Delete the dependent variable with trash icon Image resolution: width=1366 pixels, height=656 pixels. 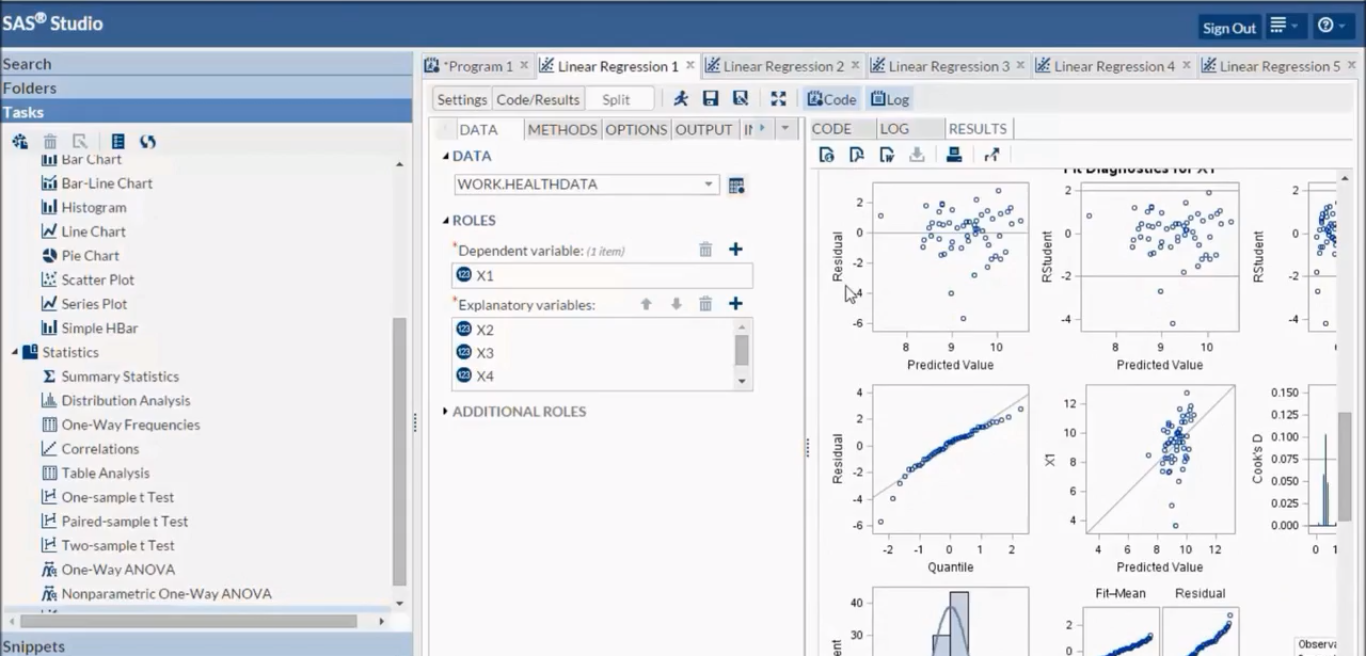705,249
